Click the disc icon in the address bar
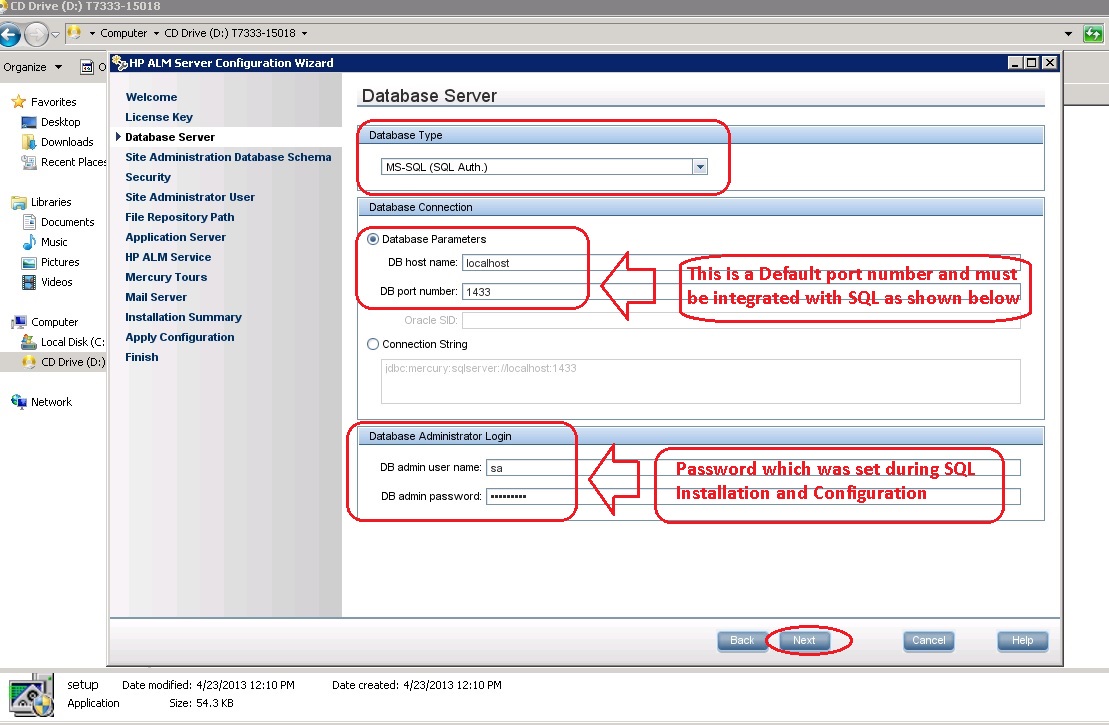The height and width of the screenshot is (725, 1109). (x=74, y=33)
